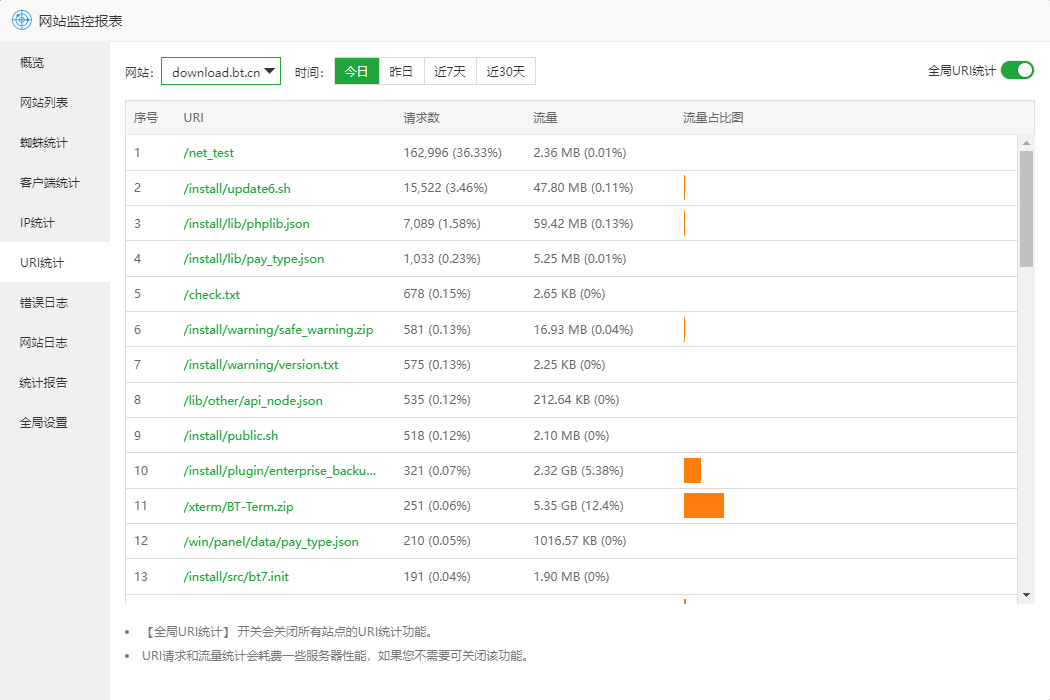The width and height of the screenshot is (1050, 700).
Task: Open 客户端统计 in the sidebar
Action: 55,182
